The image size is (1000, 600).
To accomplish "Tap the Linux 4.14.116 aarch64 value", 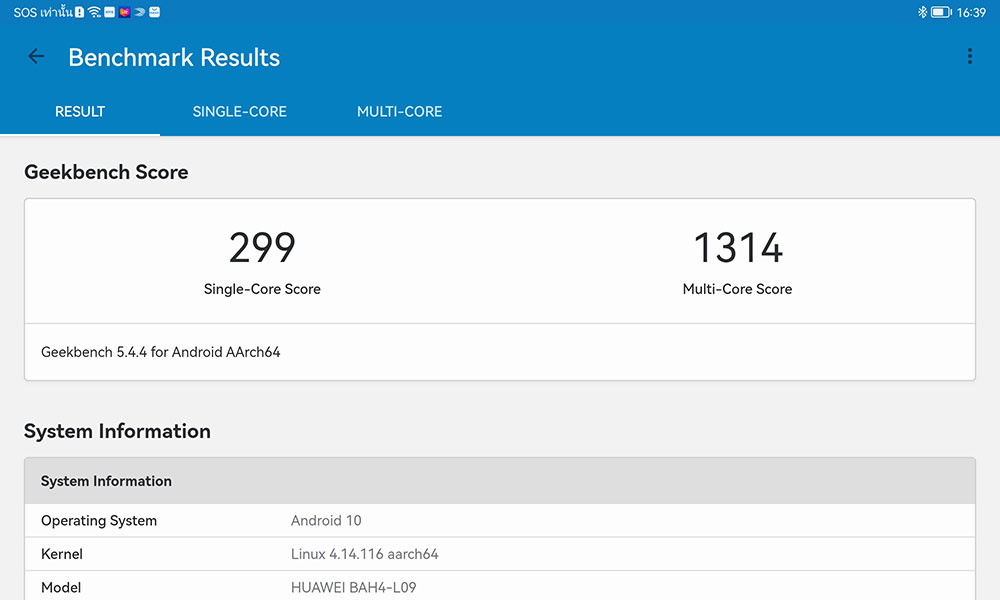I will click(365, 554).
